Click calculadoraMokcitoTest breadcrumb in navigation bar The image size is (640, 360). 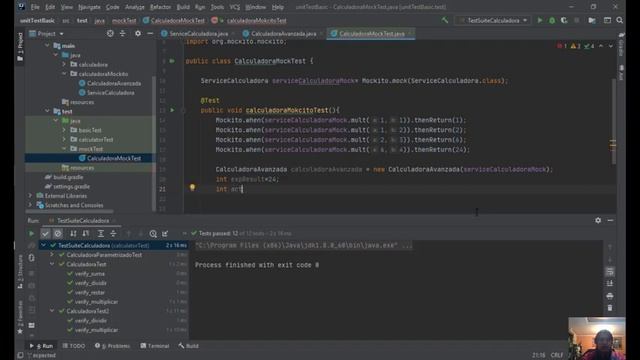point(256,20)
